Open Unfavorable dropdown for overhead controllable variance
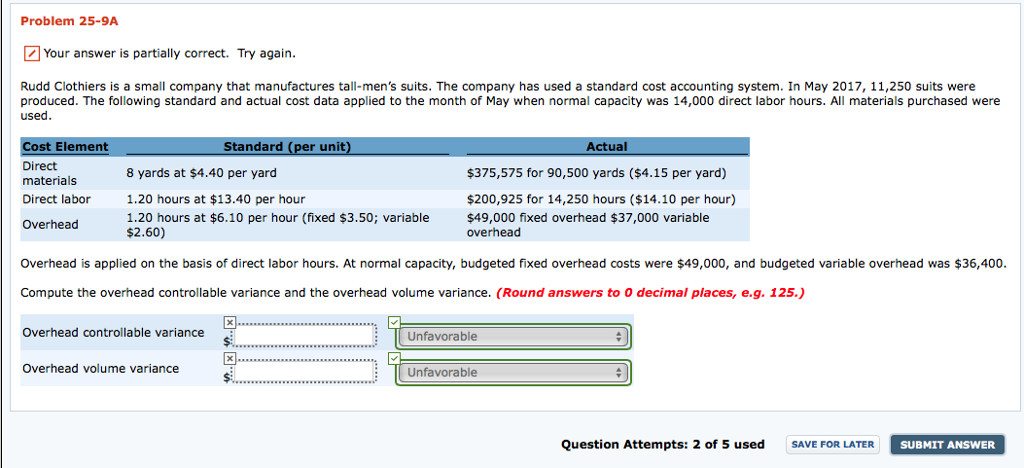This screenshot has height=468, width=1024. (513, 337)
